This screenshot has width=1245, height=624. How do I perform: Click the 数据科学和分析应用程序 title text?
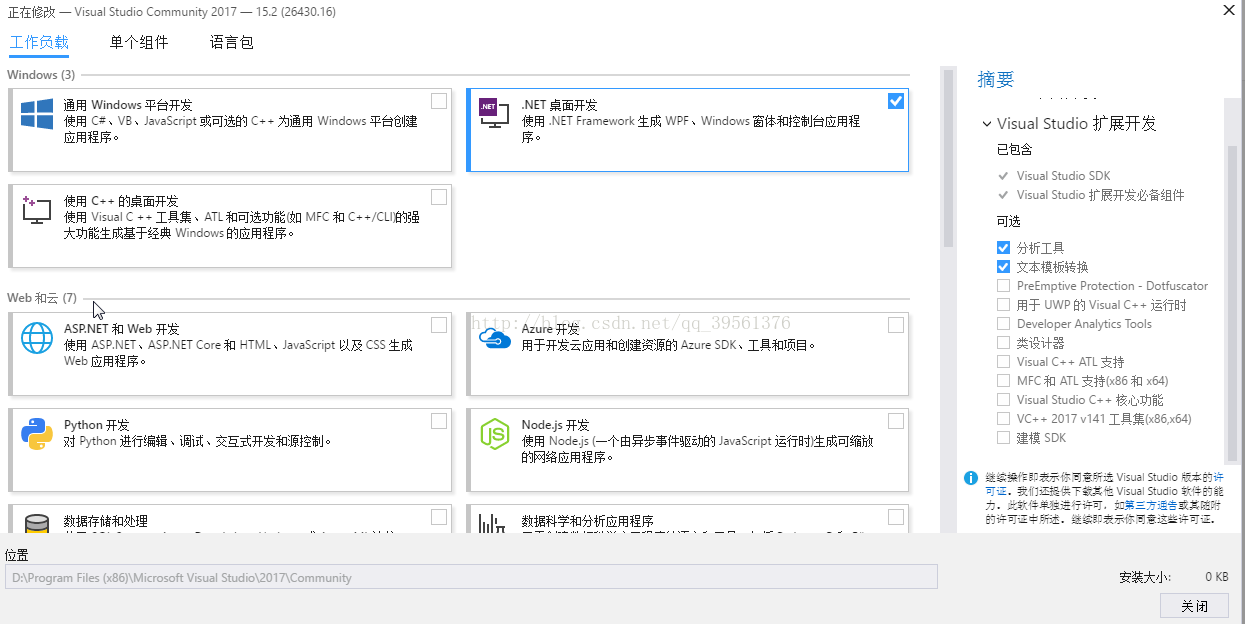point(588,521)
